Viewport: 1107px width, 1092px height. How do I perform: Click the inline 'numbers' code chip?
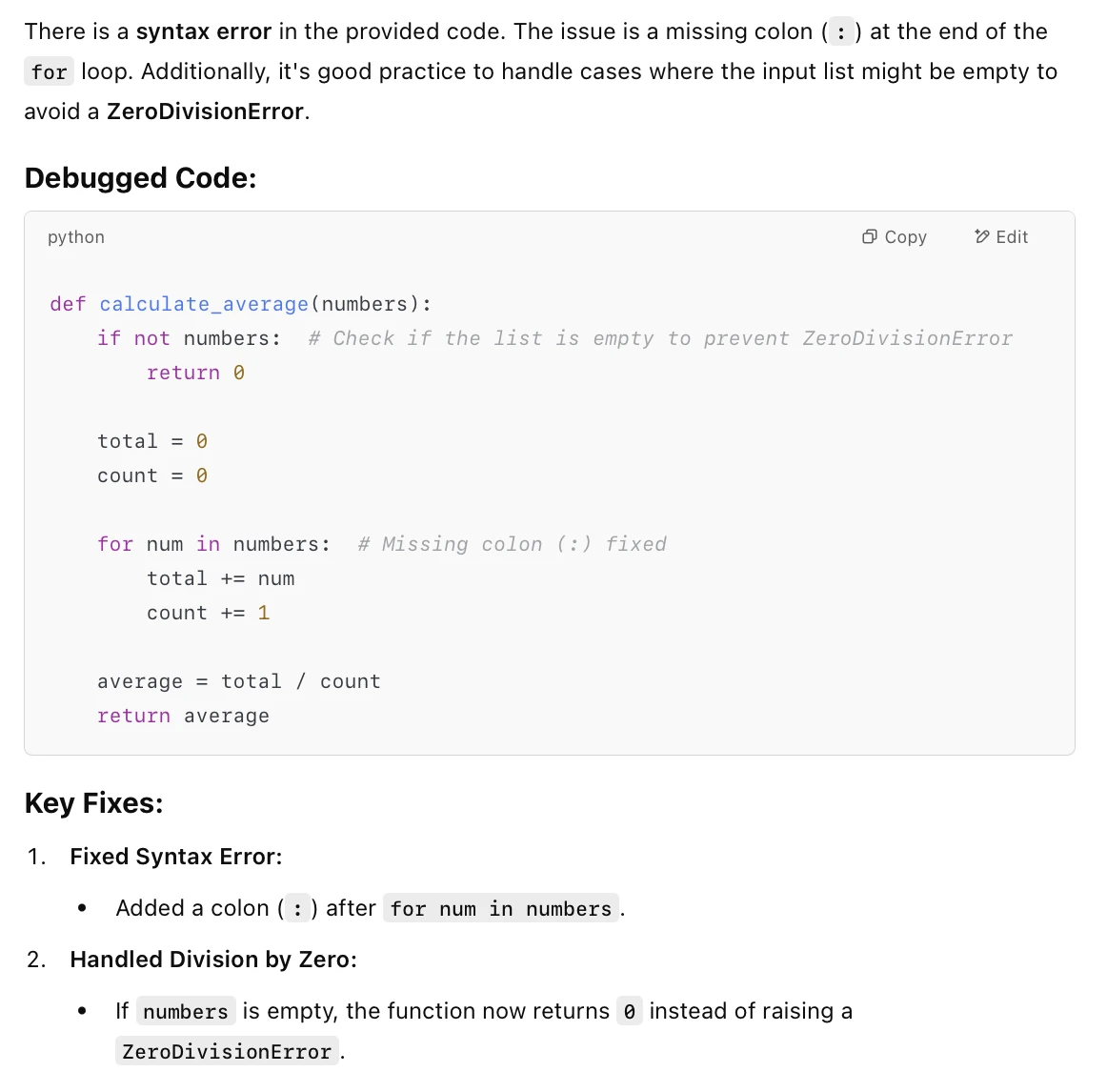186,1011
